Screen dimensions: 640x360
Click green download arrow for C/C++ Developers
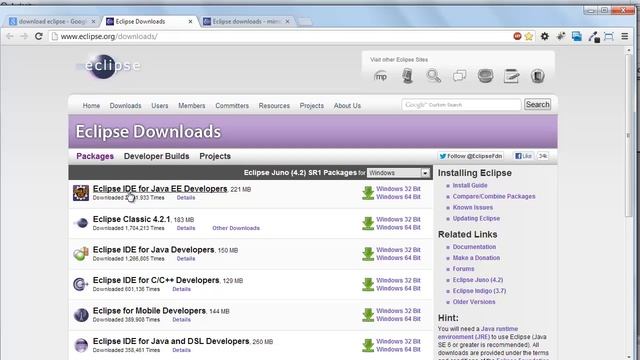pyautogui.click(x=368, y=284)
